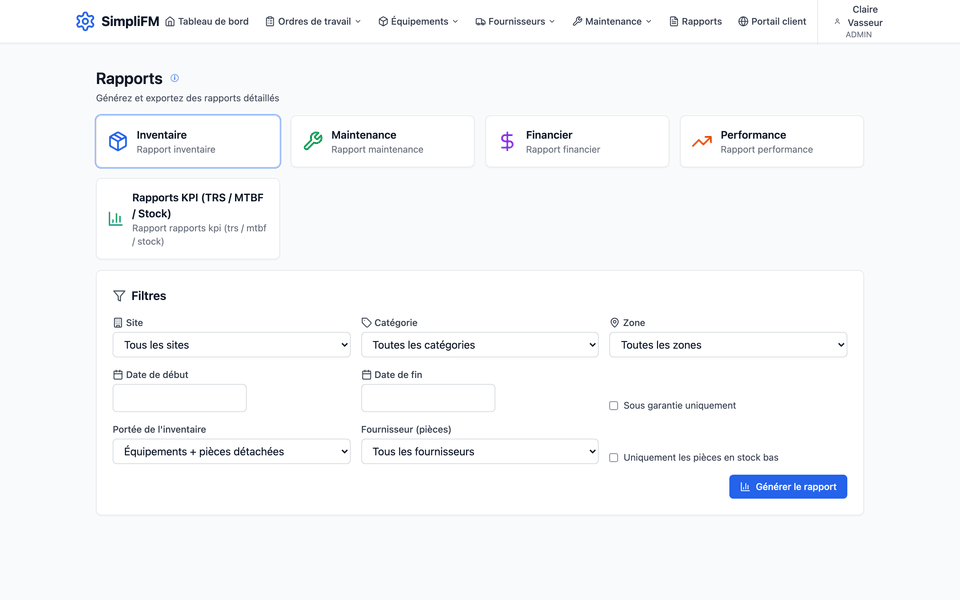Screen dimensions: 960x600
Task: Select the Inventaire report card
Action: (x=188, y=141)
